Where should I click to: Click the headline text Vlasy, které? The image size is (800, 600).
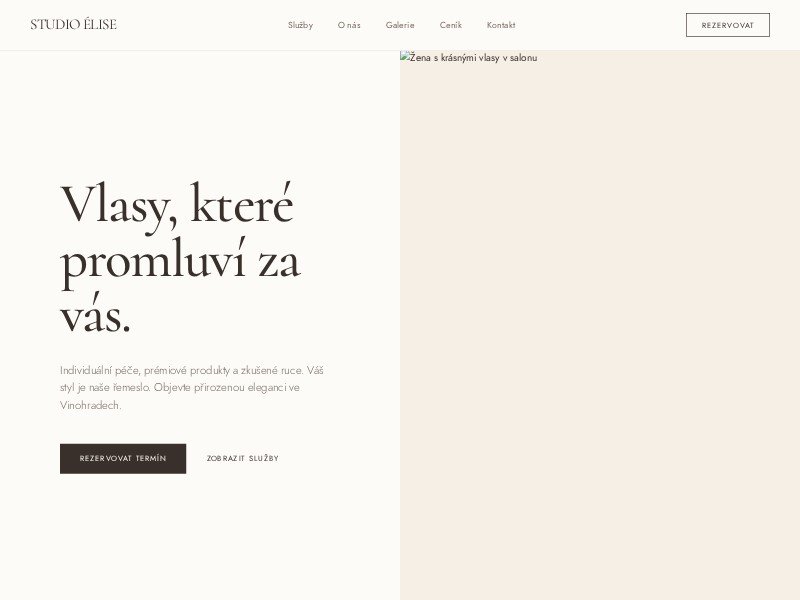coord(177,205)
